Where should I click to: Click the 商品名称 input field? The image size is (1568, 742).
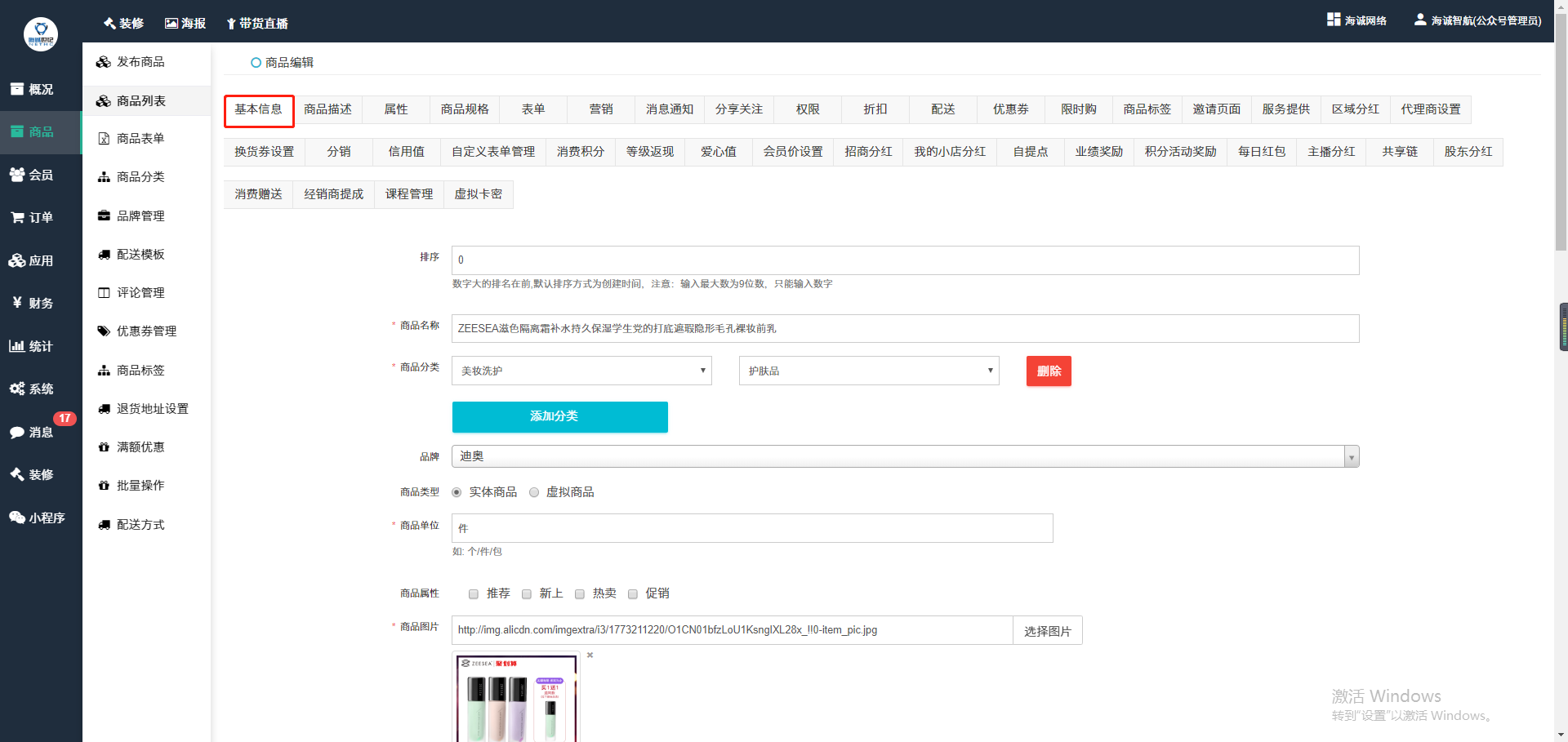click(906, 329)
